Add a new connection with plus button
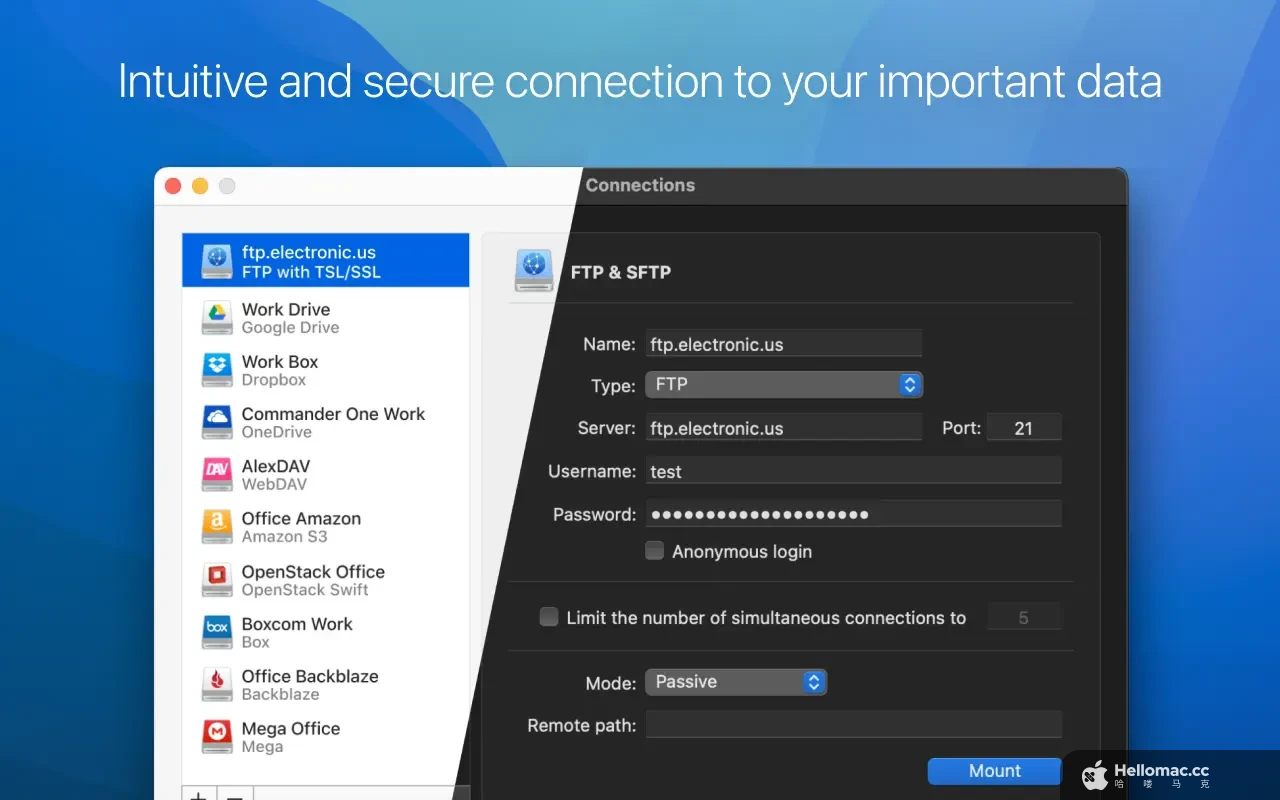 pos(199,796)
